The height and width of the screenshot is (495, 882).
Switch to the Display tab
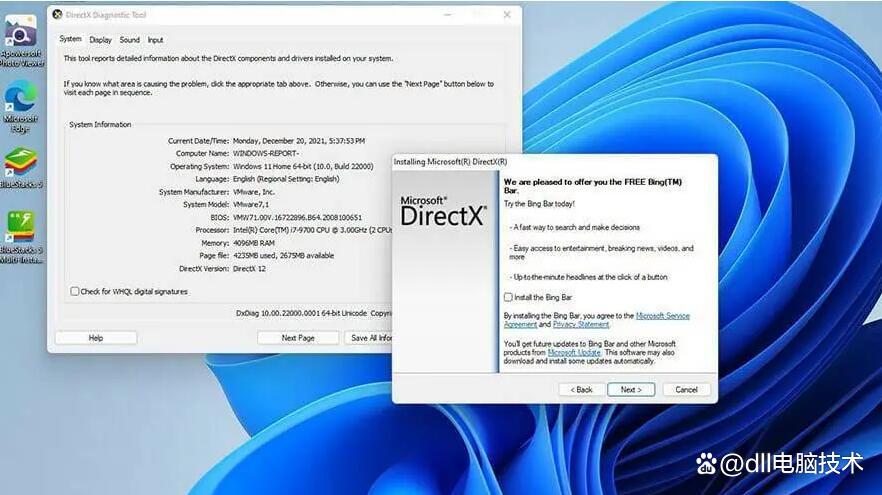100,40
